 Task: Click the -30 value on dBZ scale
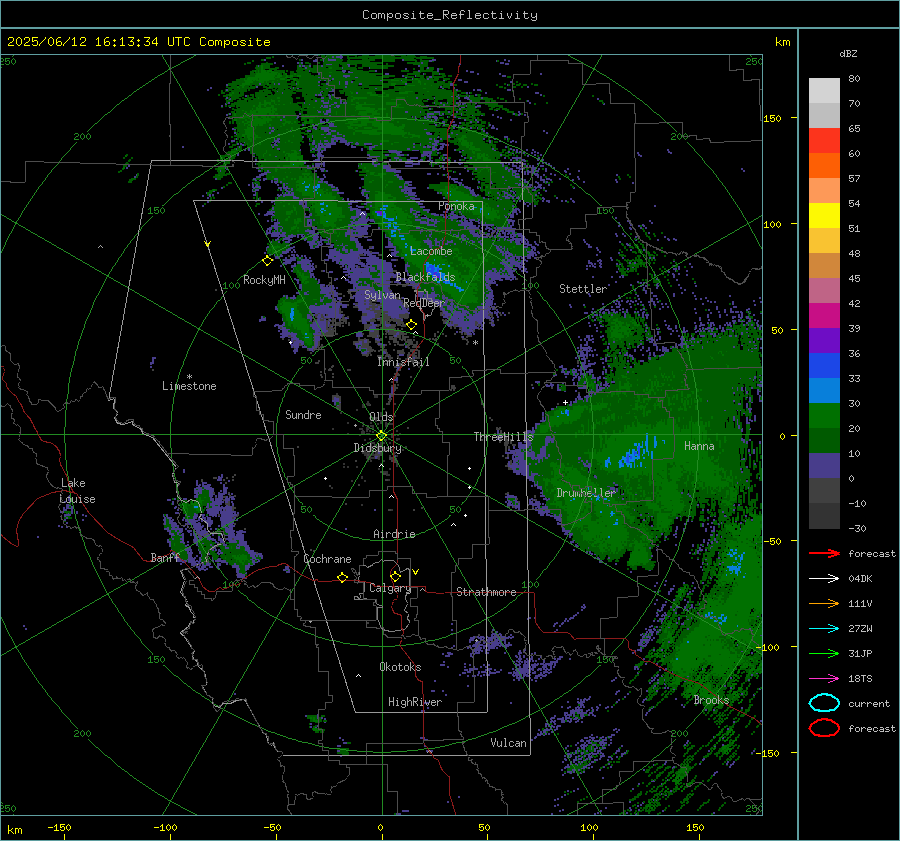857,528
